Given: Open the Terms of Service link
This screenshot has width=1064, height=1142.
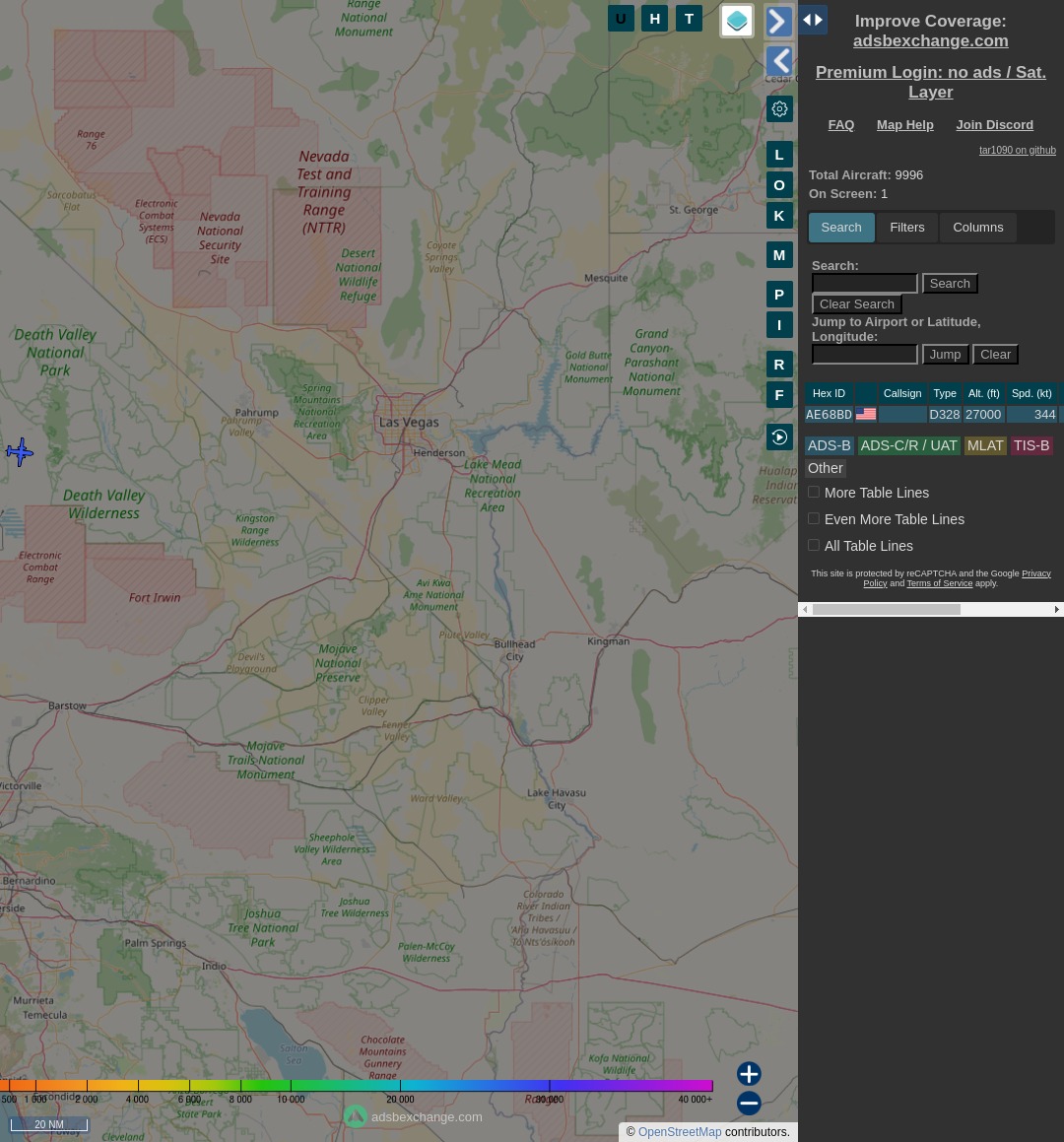Looking at the screenshot, I should 940,583.
